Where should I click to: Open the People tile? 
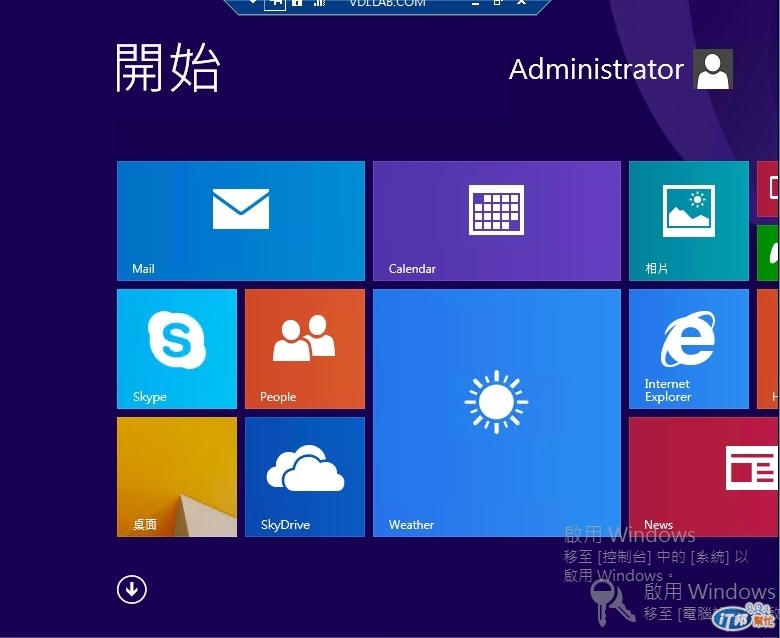[305, 349]
